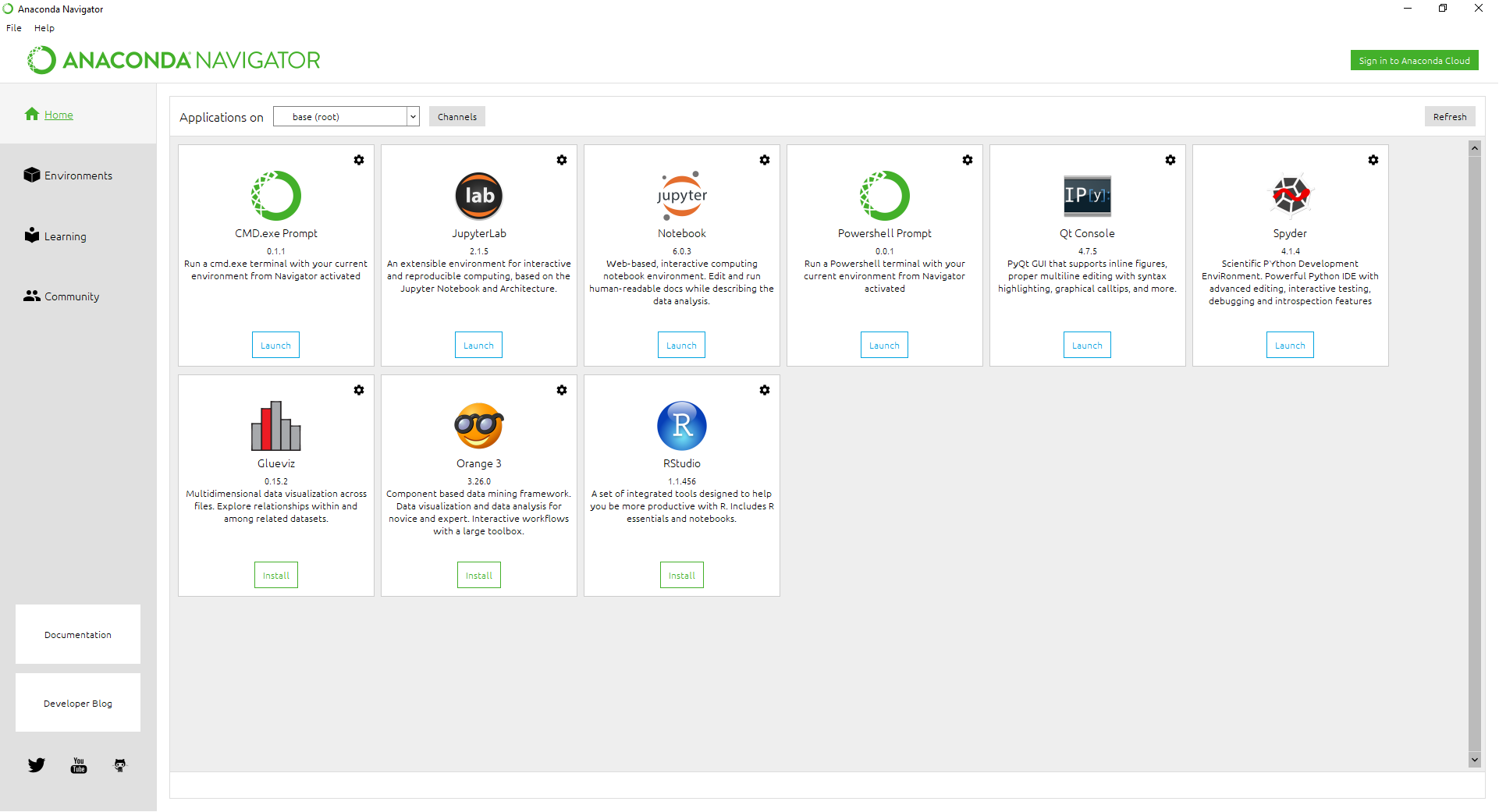This screenshot has width=1499, height=812.
Task: Click the RStudio blue R logo
Action: (x=682, y=426)
